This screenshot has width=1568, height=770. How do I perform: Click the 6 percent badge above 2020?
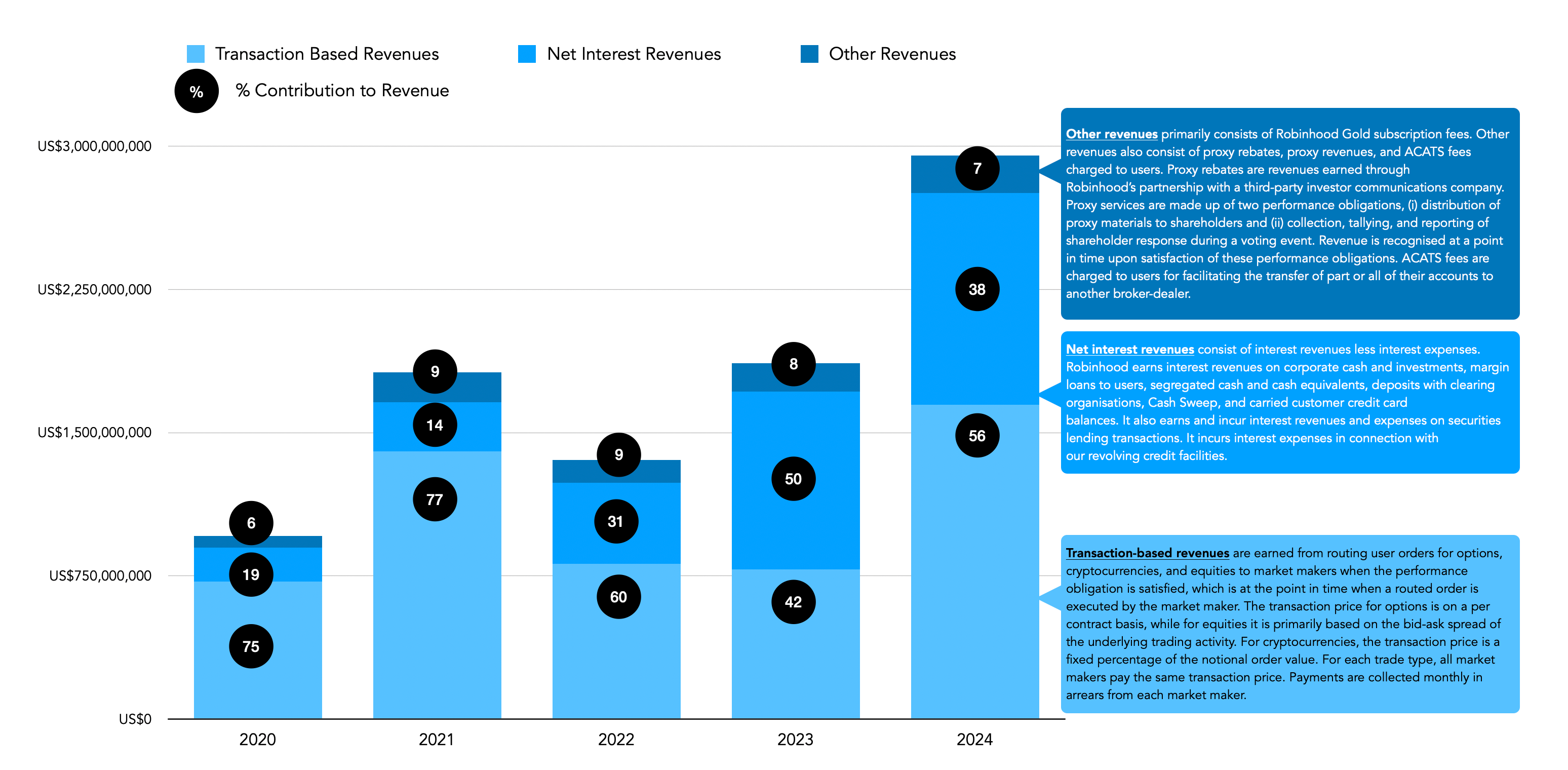(x=251, y=522)
